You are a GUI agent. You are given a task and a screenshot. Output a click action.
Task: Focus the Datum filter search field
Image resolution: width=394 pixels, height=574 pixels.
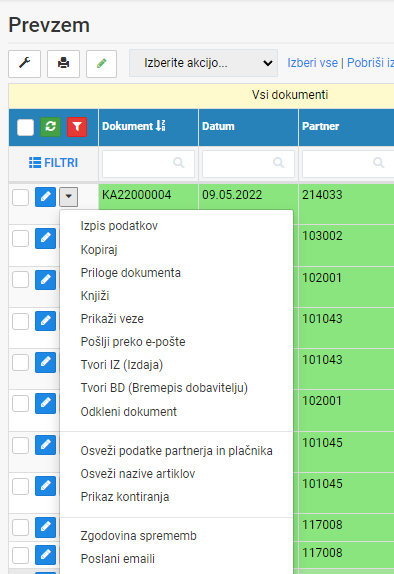coord(248,163)
